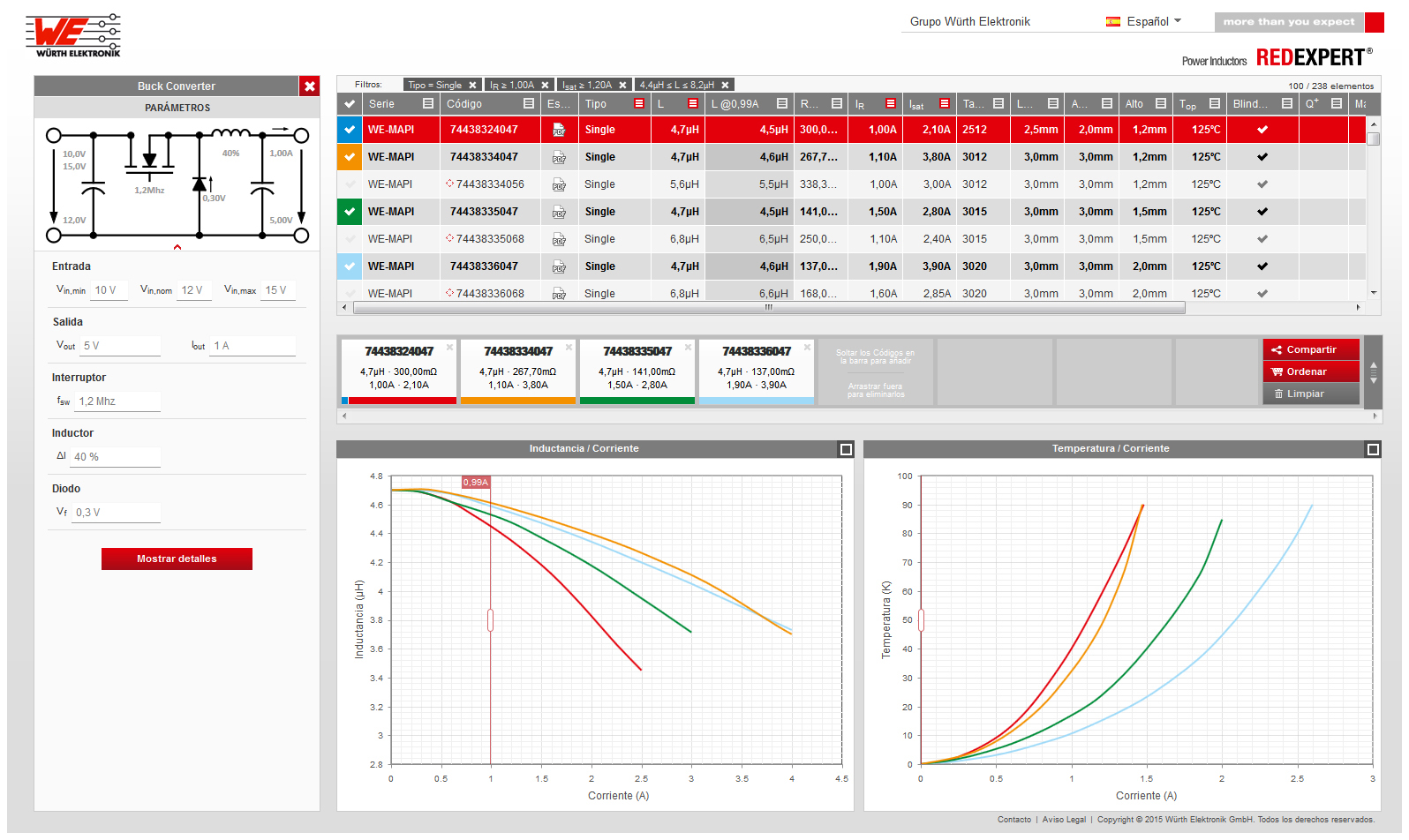The height and width of the screenshot is (840, 1409).
Task: Remove the Tipo = Single filter
Action: tap(472, 86)
